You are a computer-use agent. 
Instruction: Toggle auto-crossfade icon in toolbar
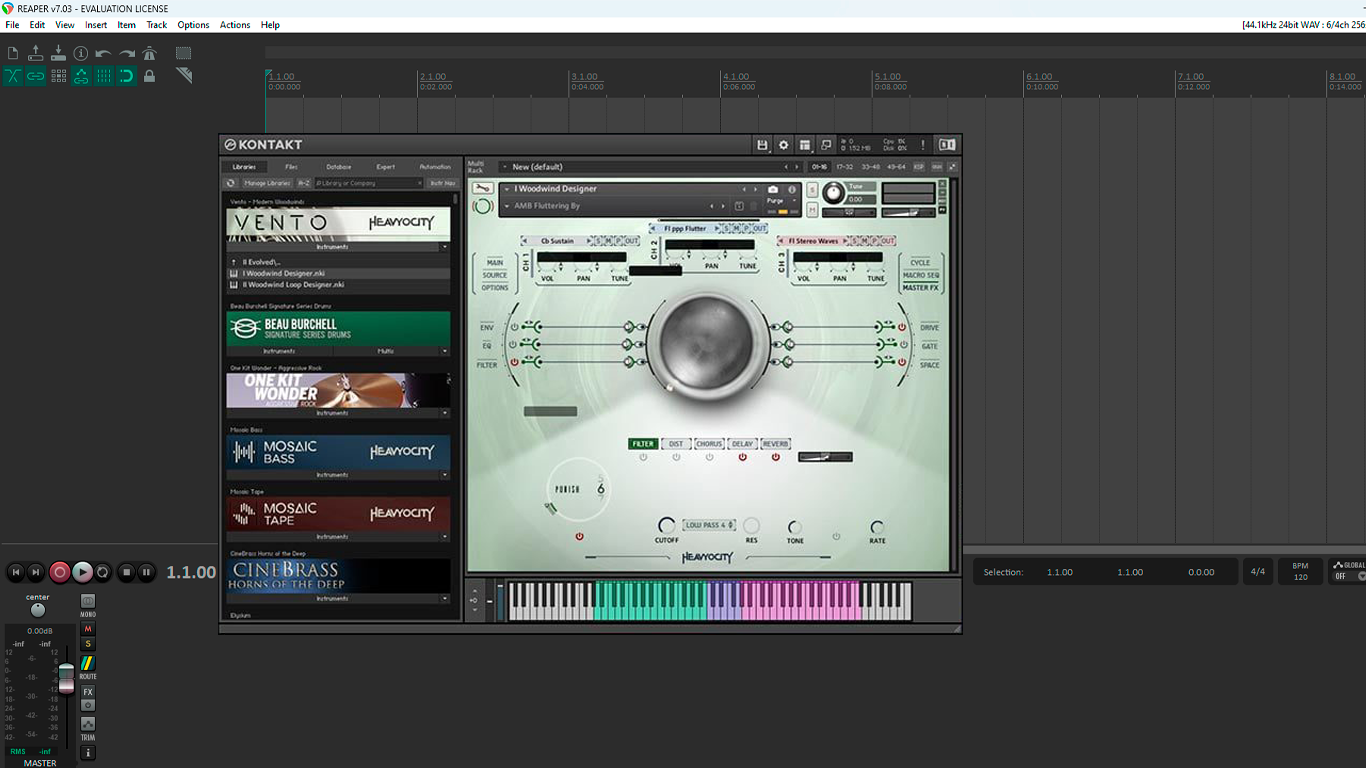point(13,76)
